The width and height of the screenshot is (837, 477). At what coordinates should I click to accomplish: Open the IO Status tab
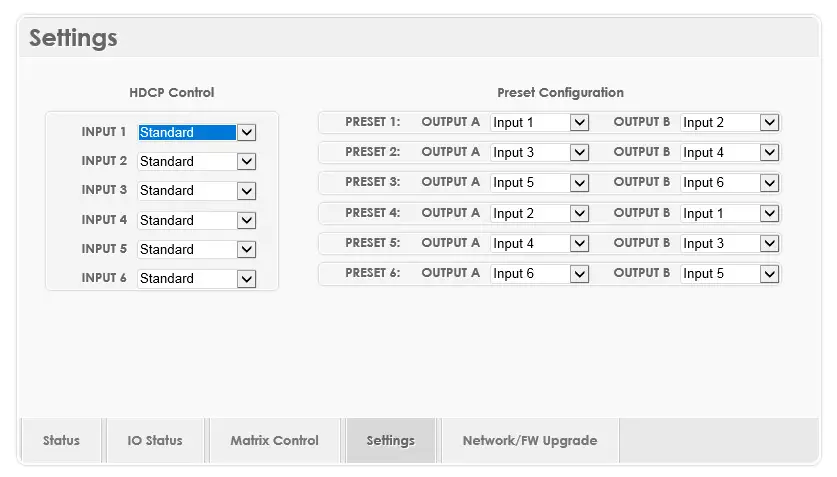[x=155, y=440]
